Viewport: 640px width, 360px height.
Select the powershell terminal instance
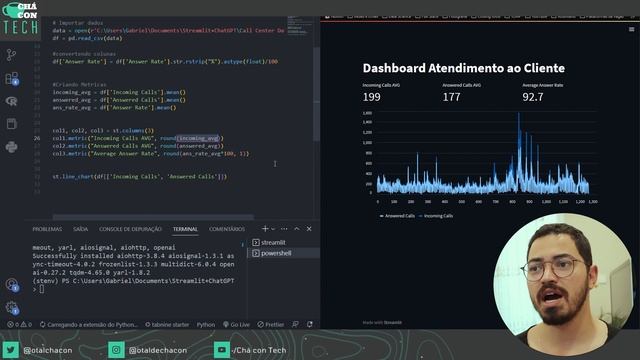(x=284, y=253)
